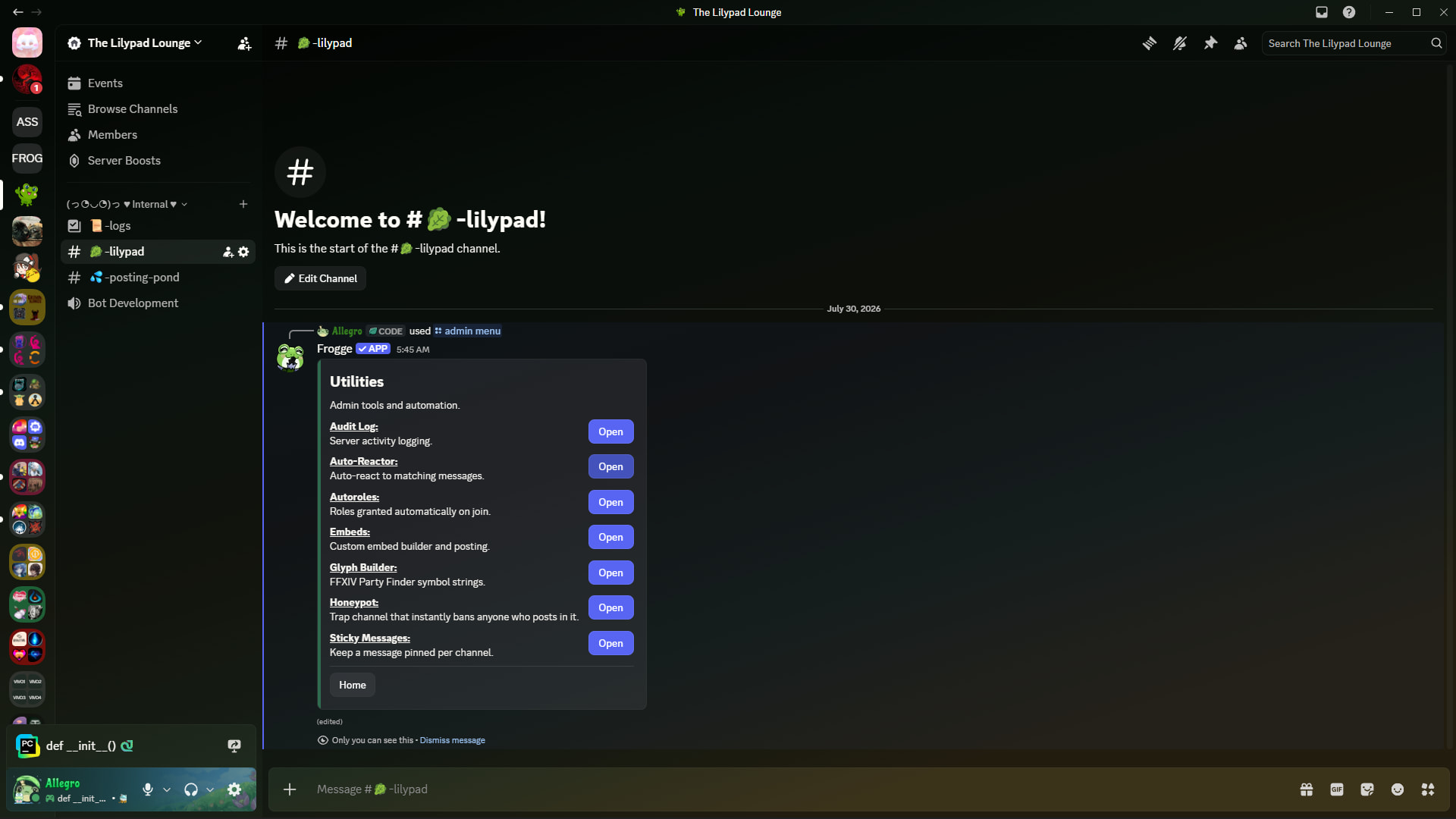Image resolution: width=1456 pixels, height=819 pixels.
Task: Join Bot Development voice channel
Action: [158, 303]
